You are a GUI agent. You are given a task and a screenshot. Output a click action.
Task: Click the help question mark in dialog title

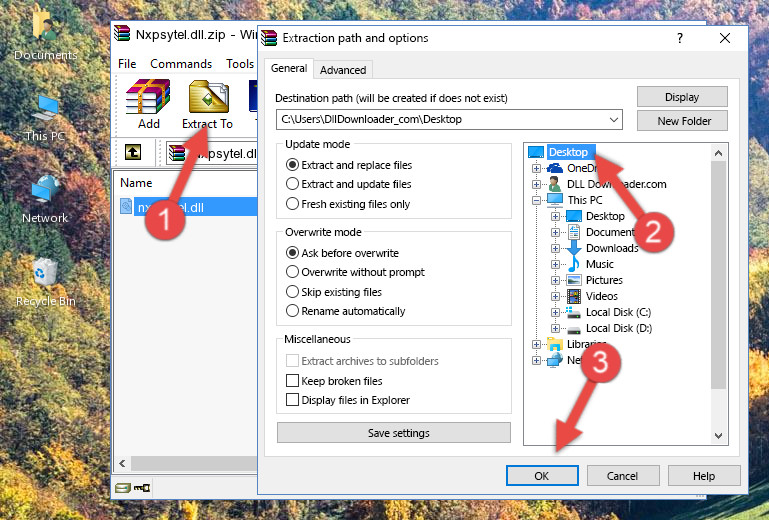pos(680,38)
